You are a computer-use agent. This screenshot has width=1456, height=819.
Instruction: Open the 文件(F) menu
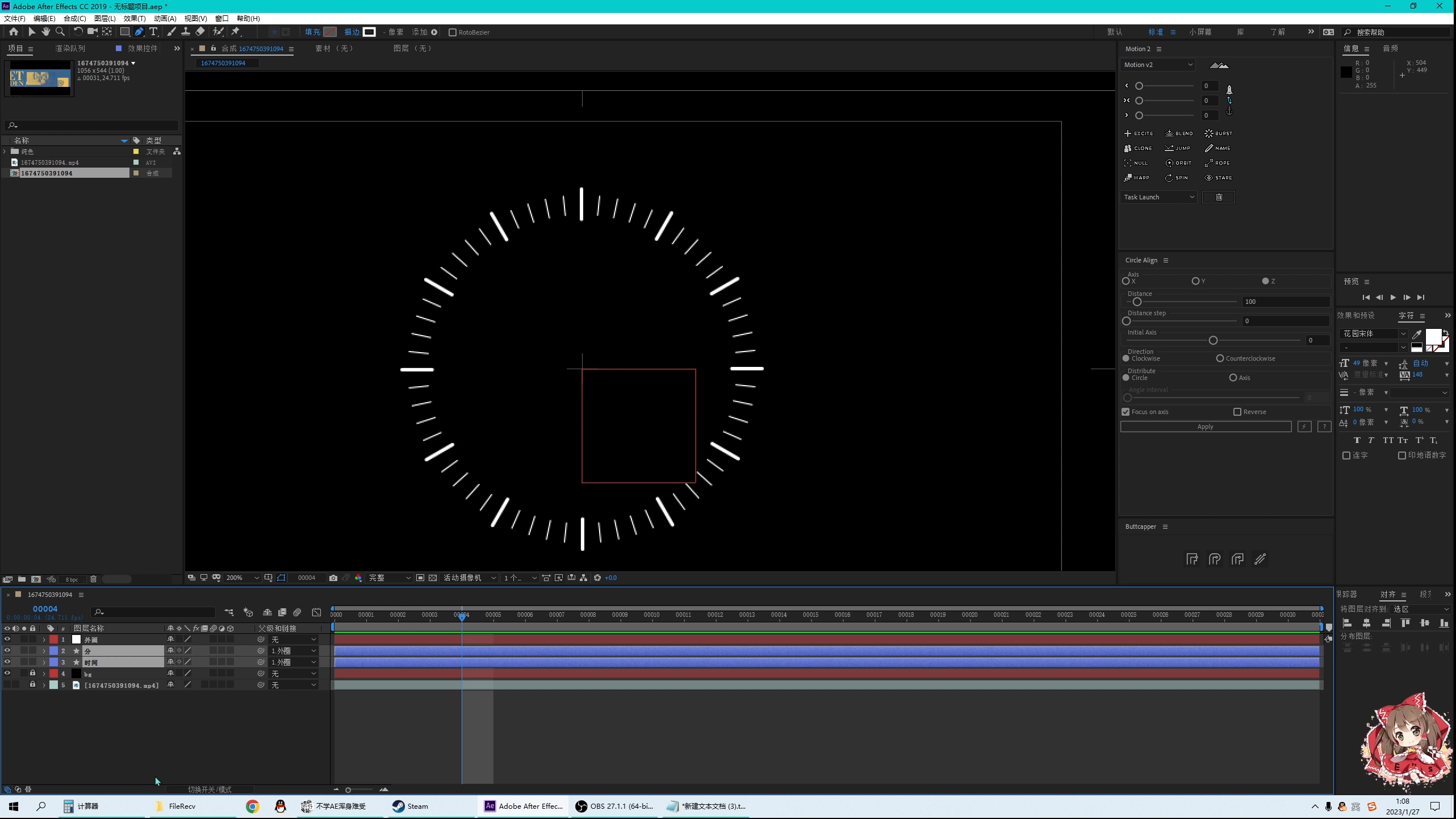click(x=14, y=18)
